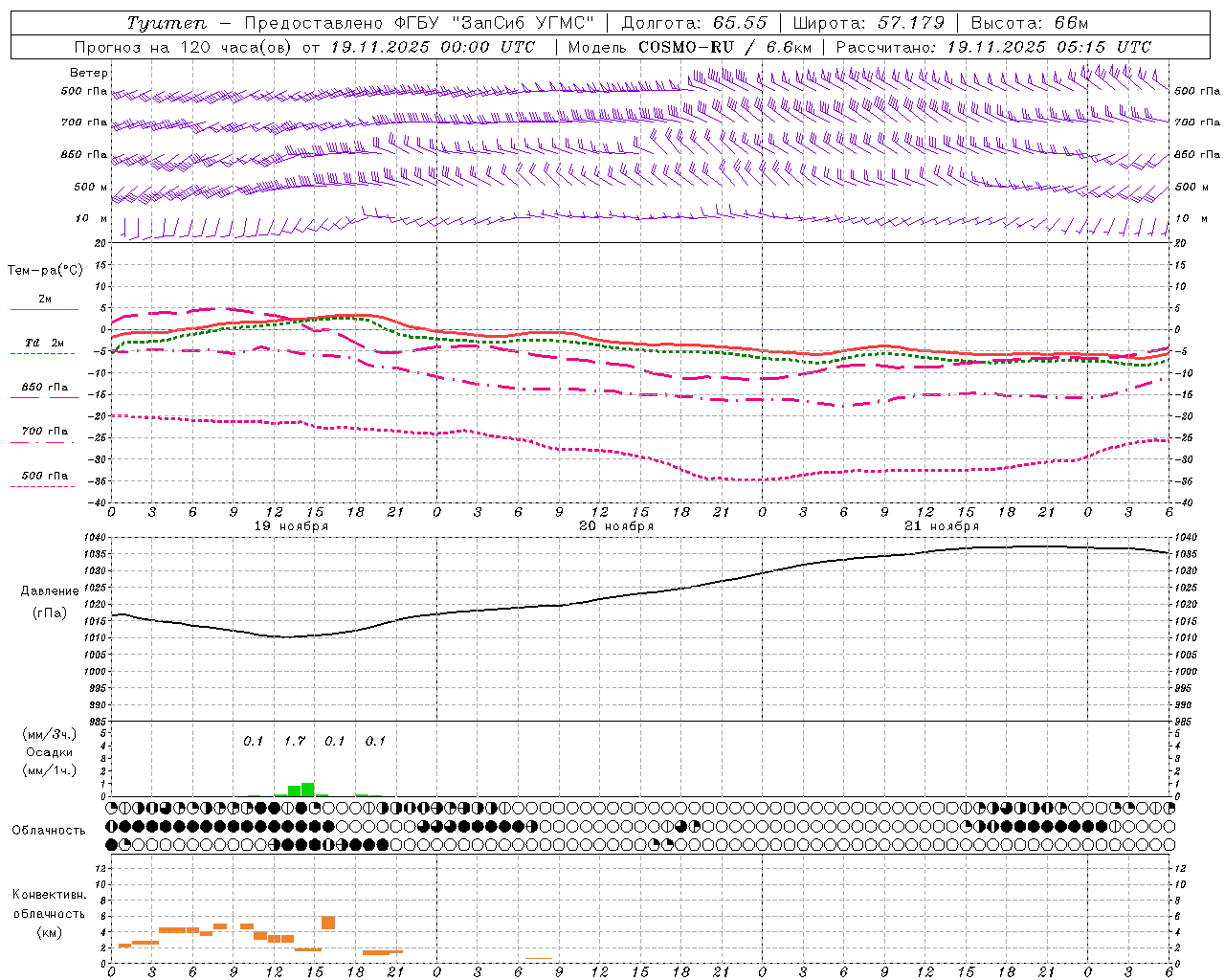Click the station name Tyumen in header

(x=166, y=23)
